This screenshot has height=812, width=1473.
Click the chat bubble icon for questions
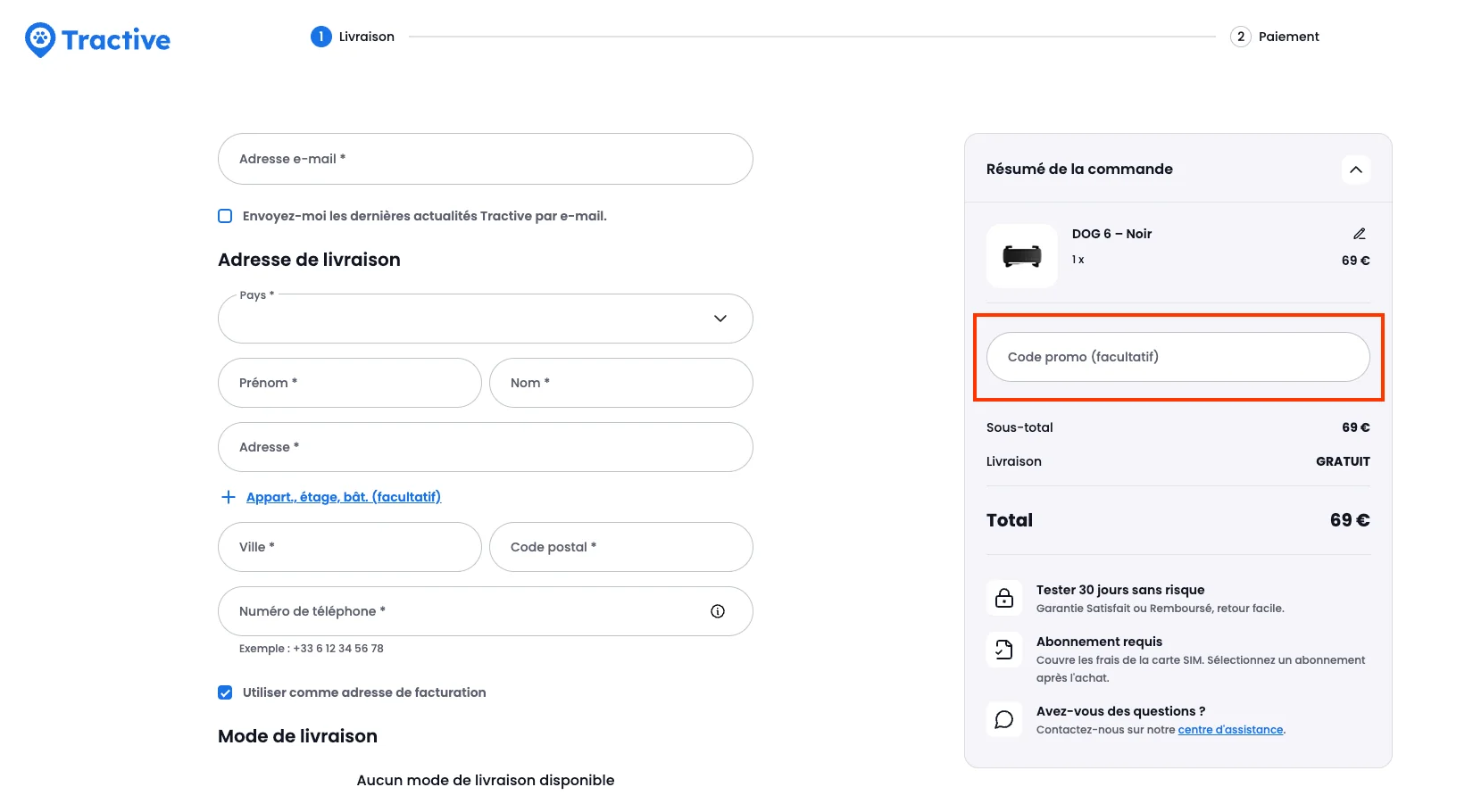point(1004,719)
